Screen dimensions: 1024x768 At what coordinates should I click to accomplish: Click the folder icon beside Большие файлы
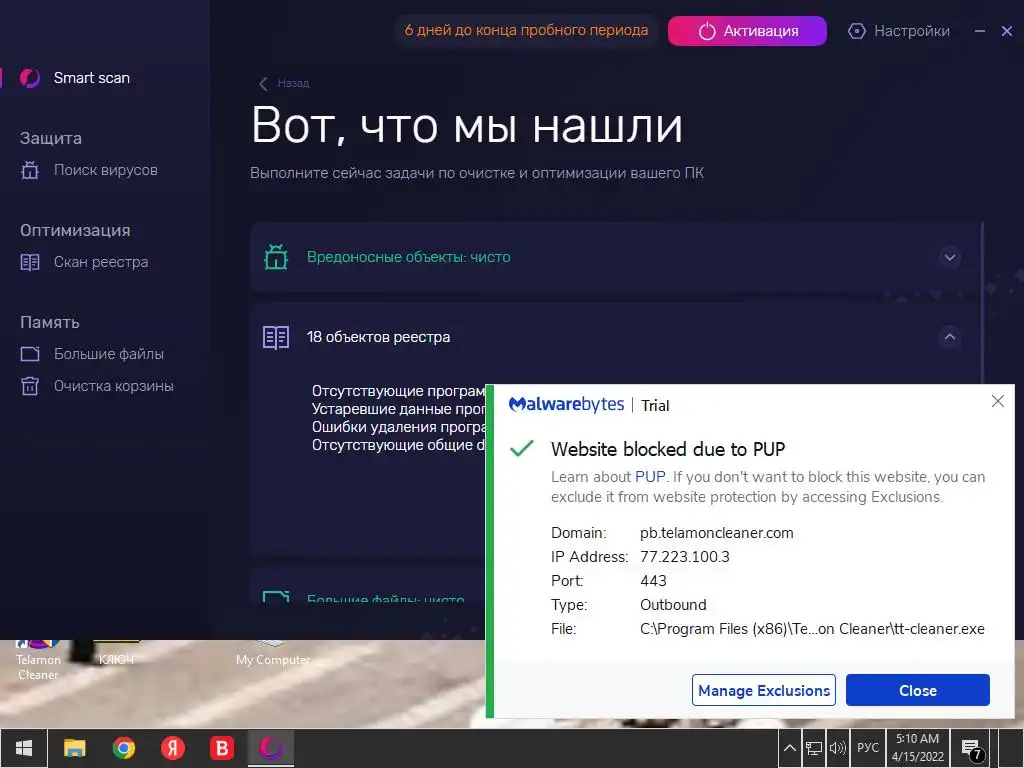coord(30,354)
